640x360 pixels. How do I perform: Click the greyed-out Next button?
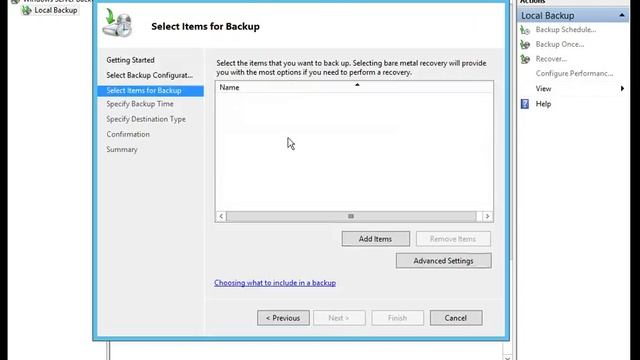339,318
